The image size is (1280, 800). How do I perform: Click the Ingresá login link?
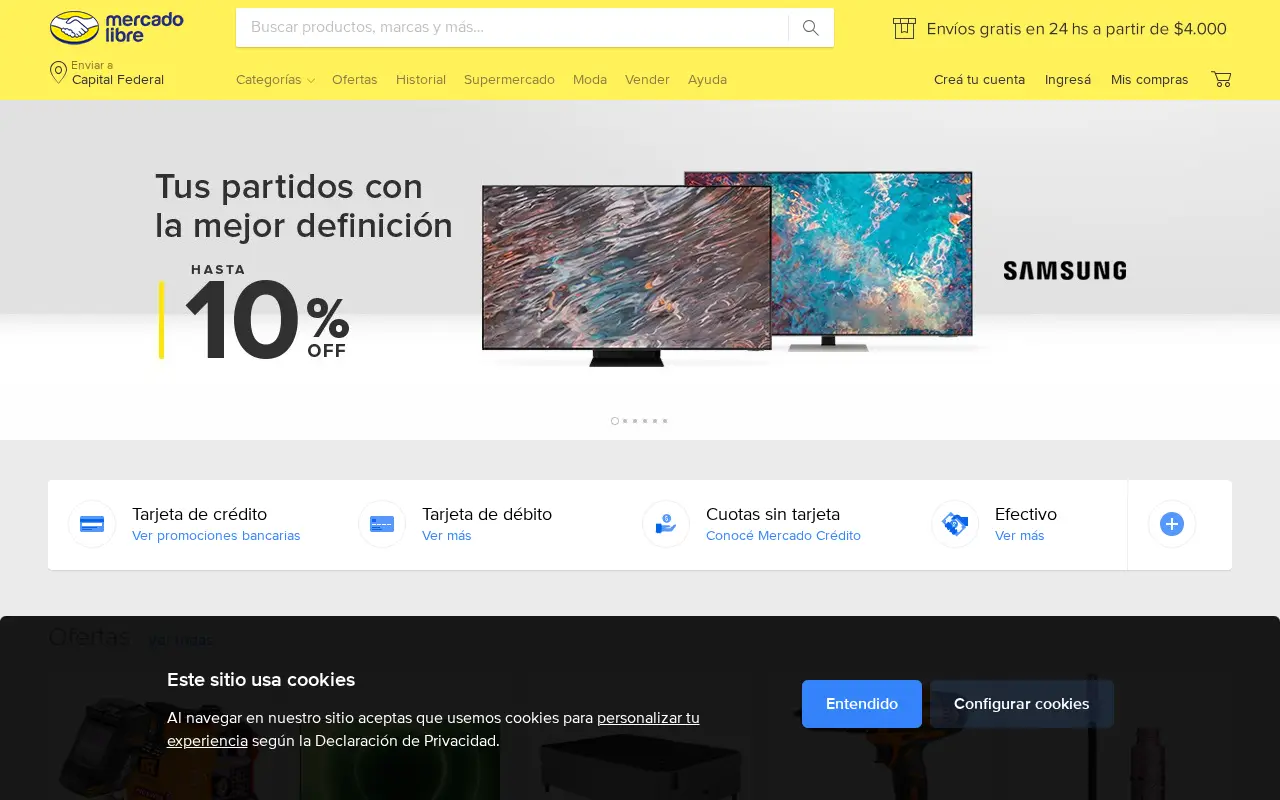1068,80
